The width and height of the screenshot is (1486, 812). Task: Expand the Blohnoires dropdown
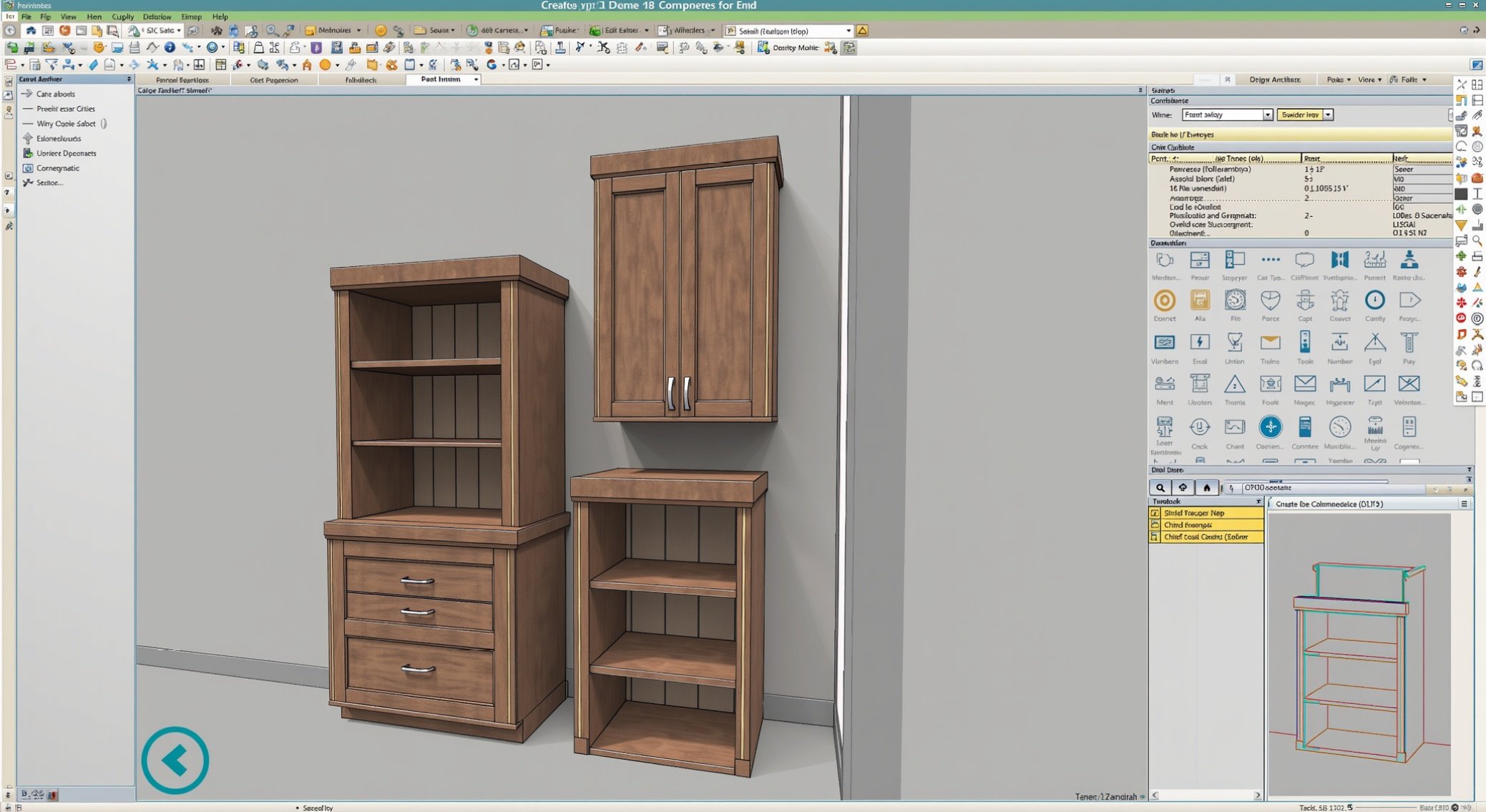tap(333, 31)
